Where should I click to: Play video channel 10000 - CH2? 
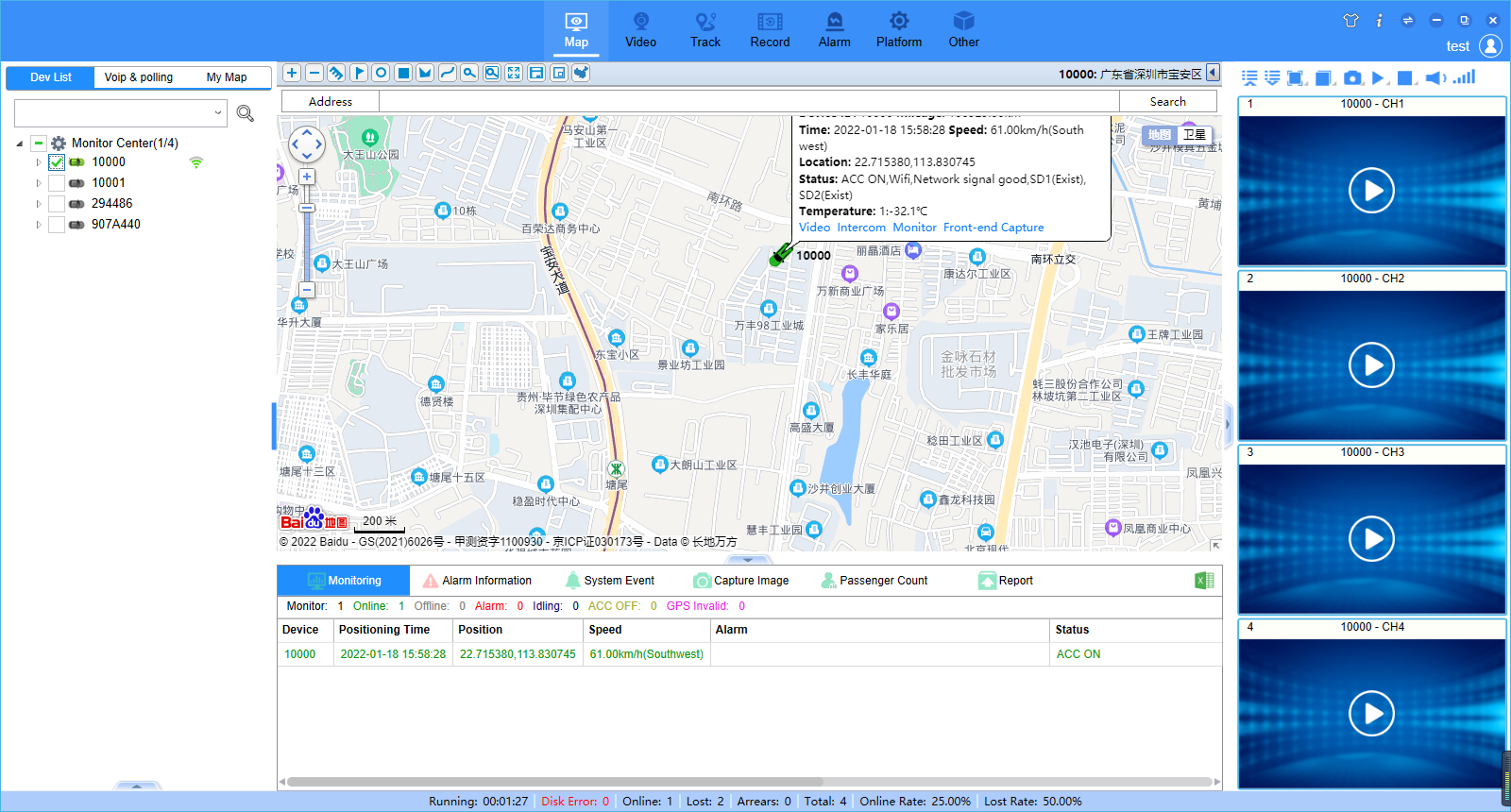(x=1372, y=365)
